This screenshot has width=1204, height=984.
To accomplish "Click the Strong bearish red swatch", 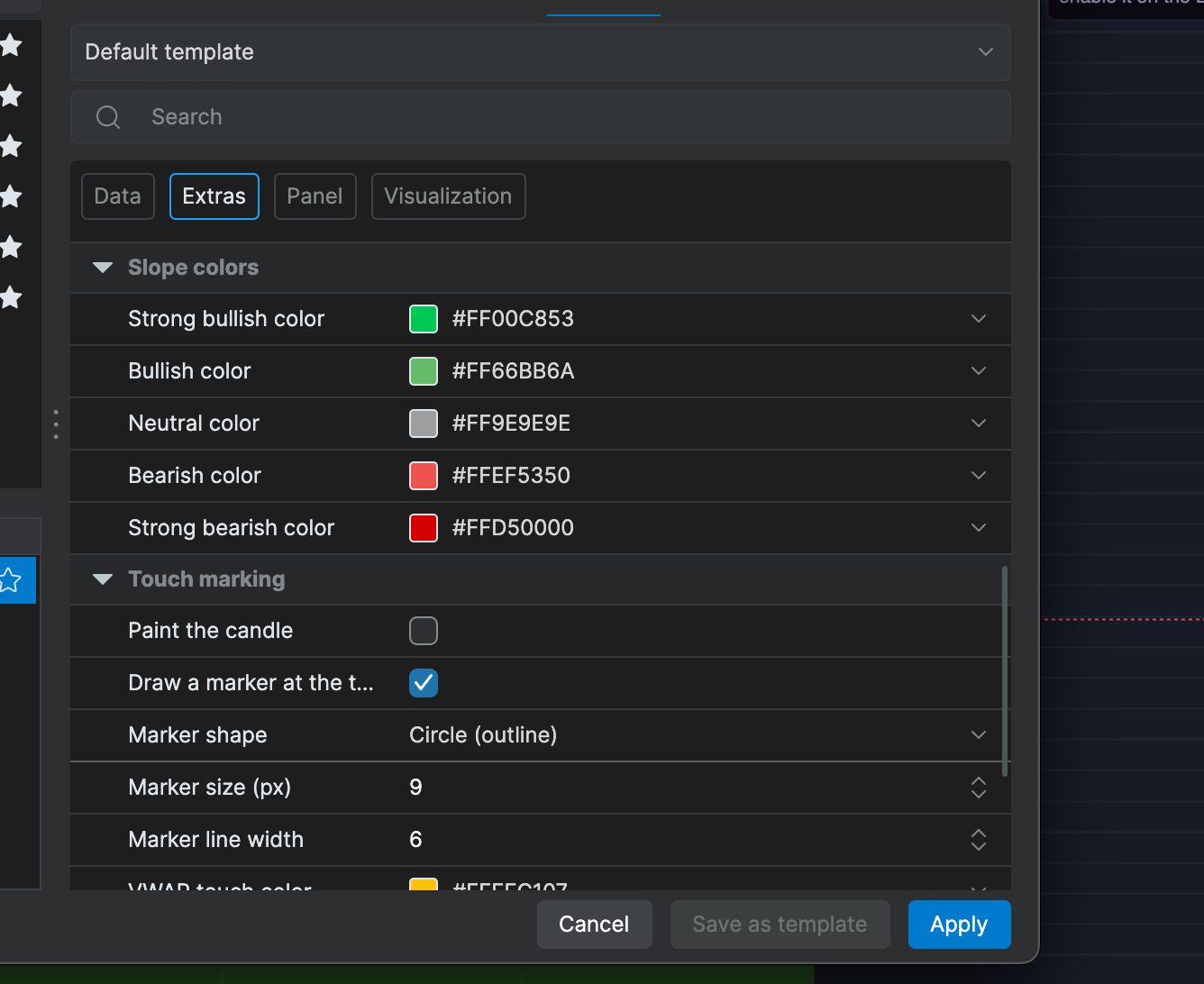I will 424,528.
